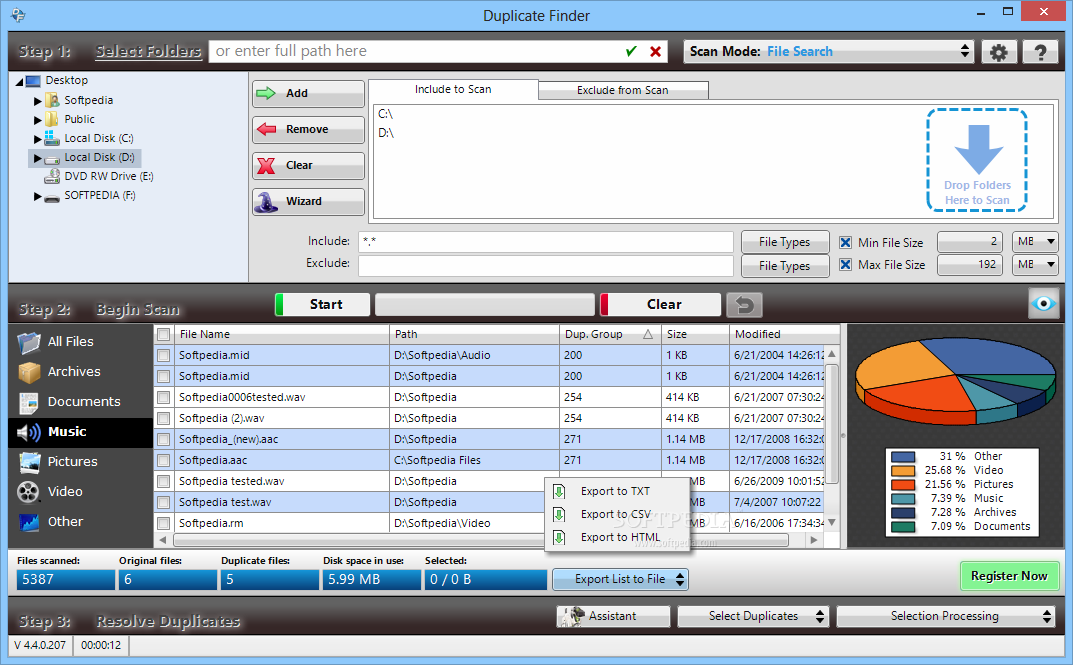Viewport: 1073px width, 665px height.
Task: Open the Export List to File dropdown
Action: pyautogui.click(x=621, y=579)
